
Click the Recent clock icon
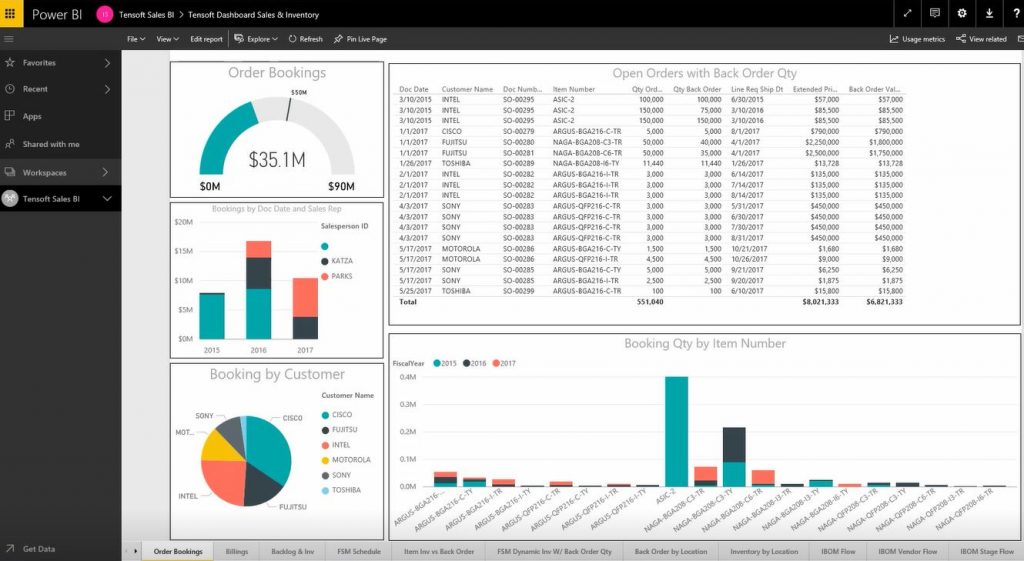[10, 89]
